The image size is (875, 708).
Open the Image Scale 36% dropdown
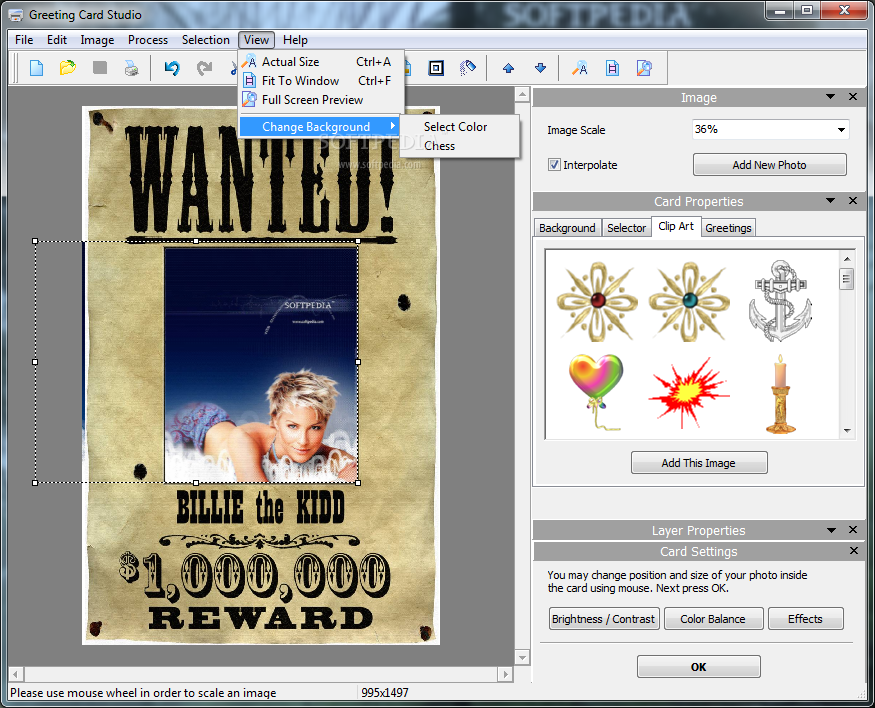[841, 130]
